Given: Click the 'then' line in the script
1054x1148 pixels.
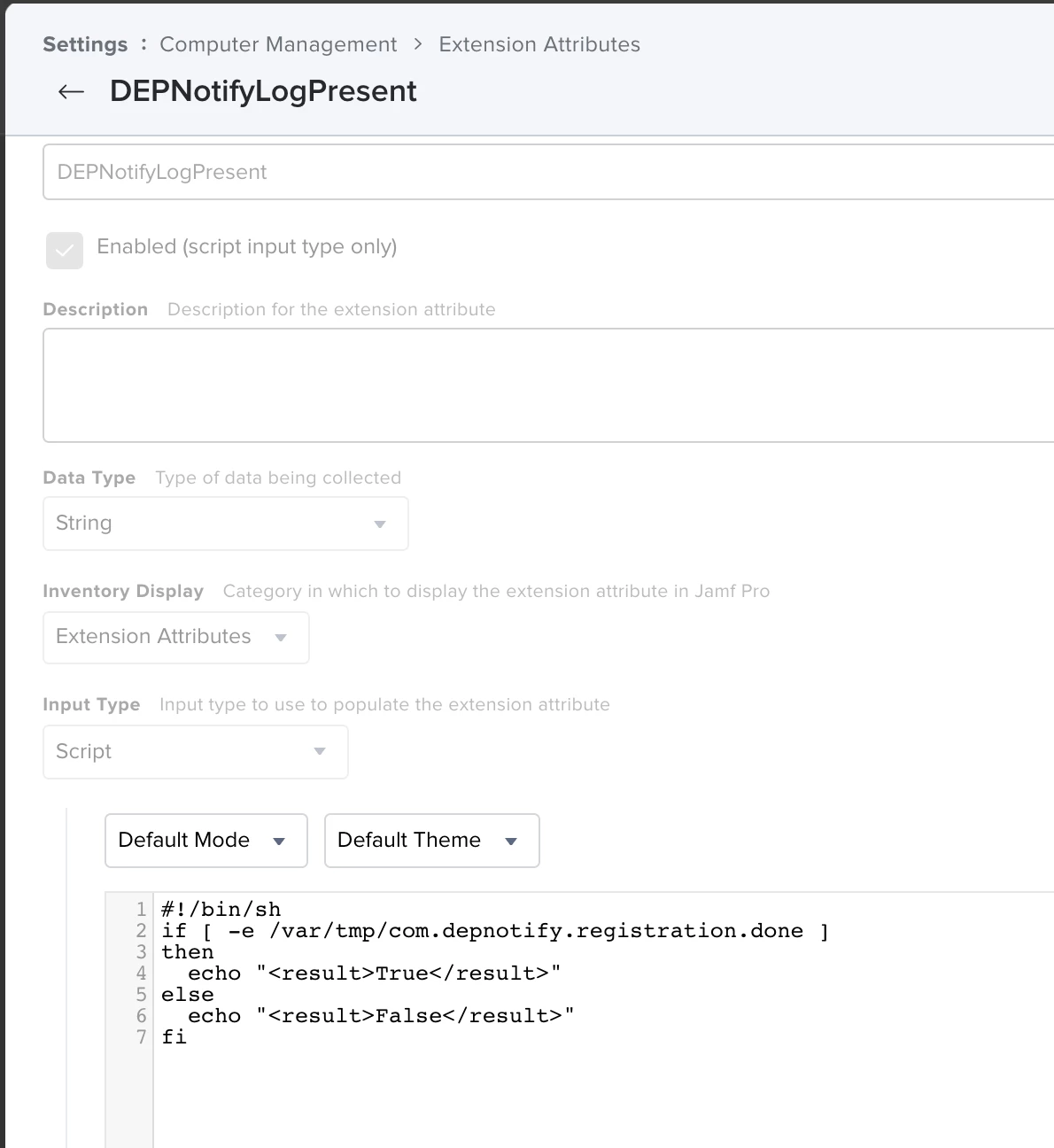Looking at the screenshot, I should tap(188, 952).
